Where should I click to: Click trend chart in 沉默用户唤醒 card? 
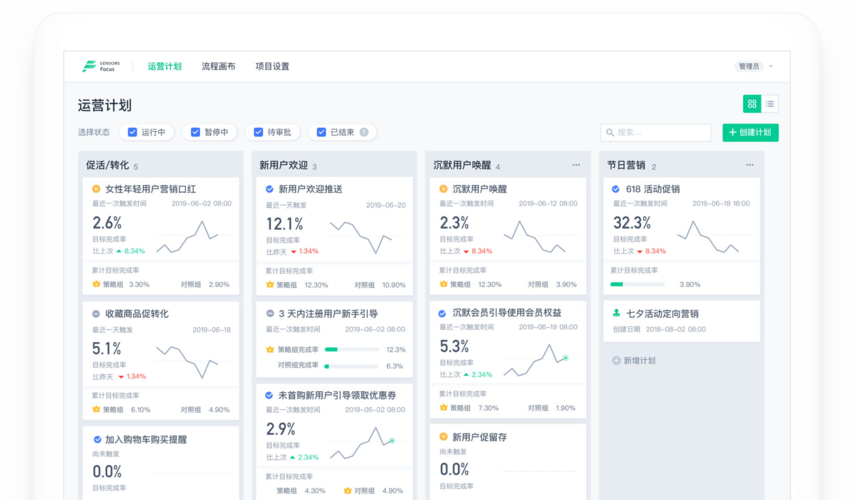click(x=535, y=236)
